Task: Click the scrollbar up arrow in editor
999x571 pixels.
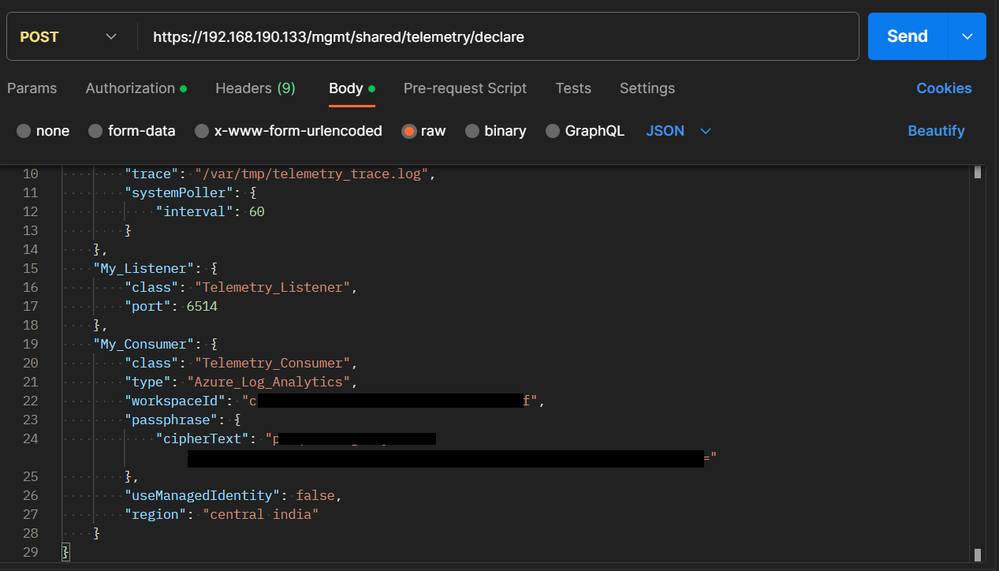Action: point(977,172)
